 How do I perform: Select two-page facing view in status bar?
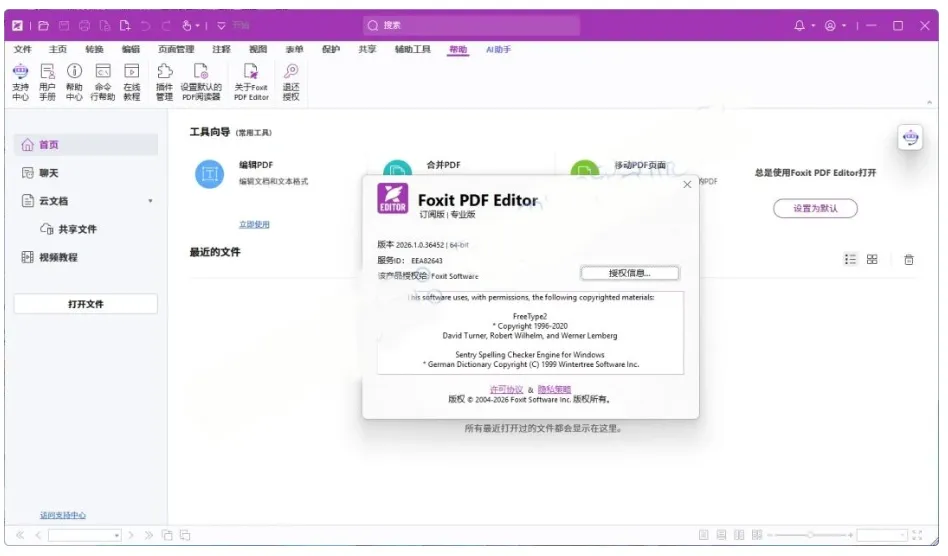click(x=739, y=535)
